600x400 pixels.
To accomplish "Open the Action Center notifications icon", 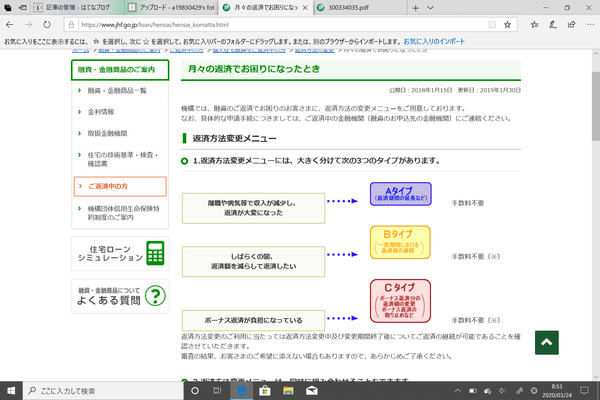I will pos(584,391).
